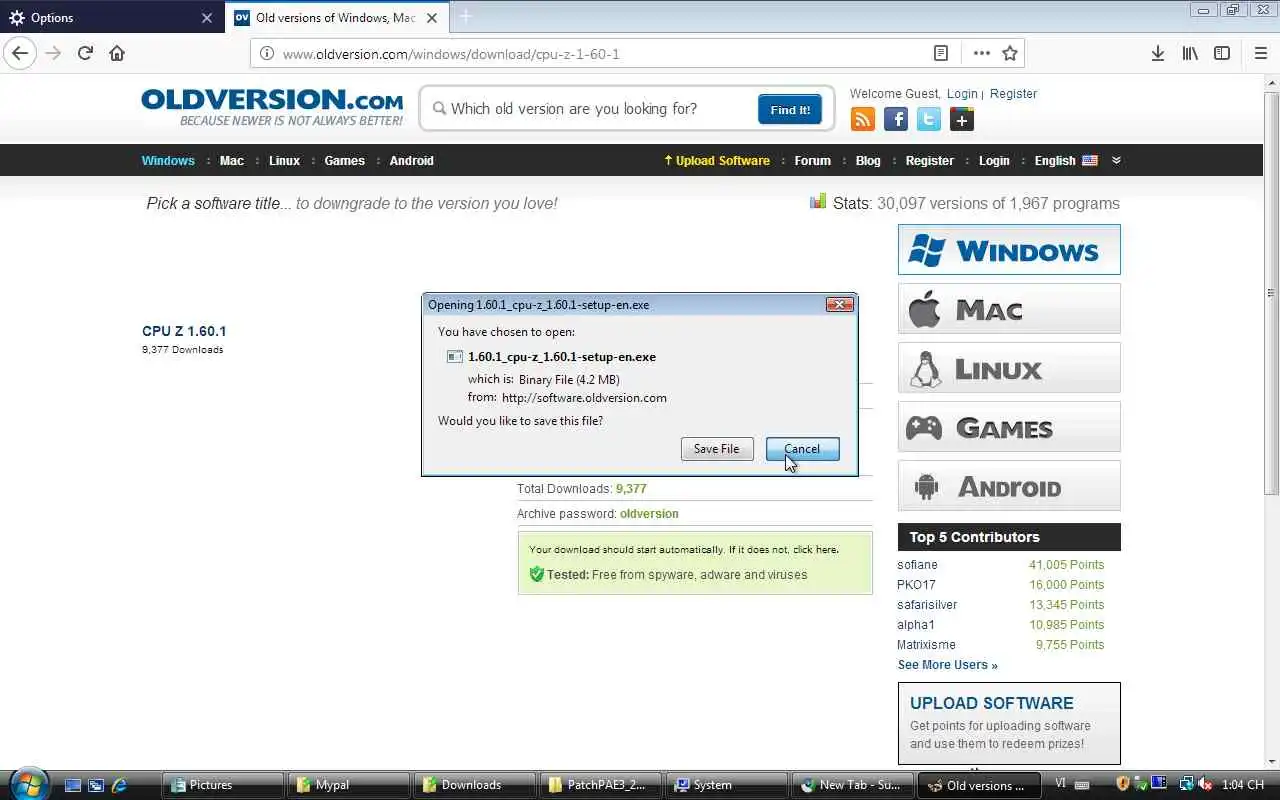This screenshot has height=800, width=1280.
Task: Open the library icon in toolbar
Action: coord(1190,53)
